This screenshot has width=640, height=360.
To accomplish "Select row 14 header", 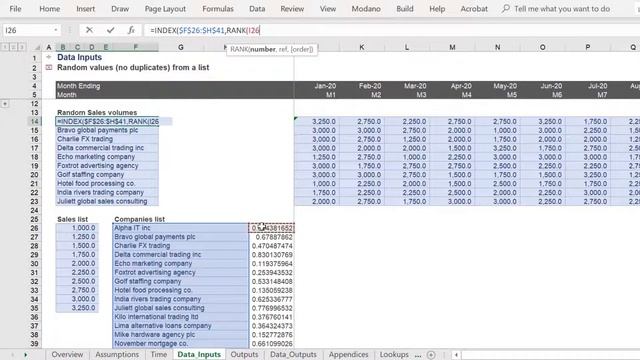I will coord(34,121).
